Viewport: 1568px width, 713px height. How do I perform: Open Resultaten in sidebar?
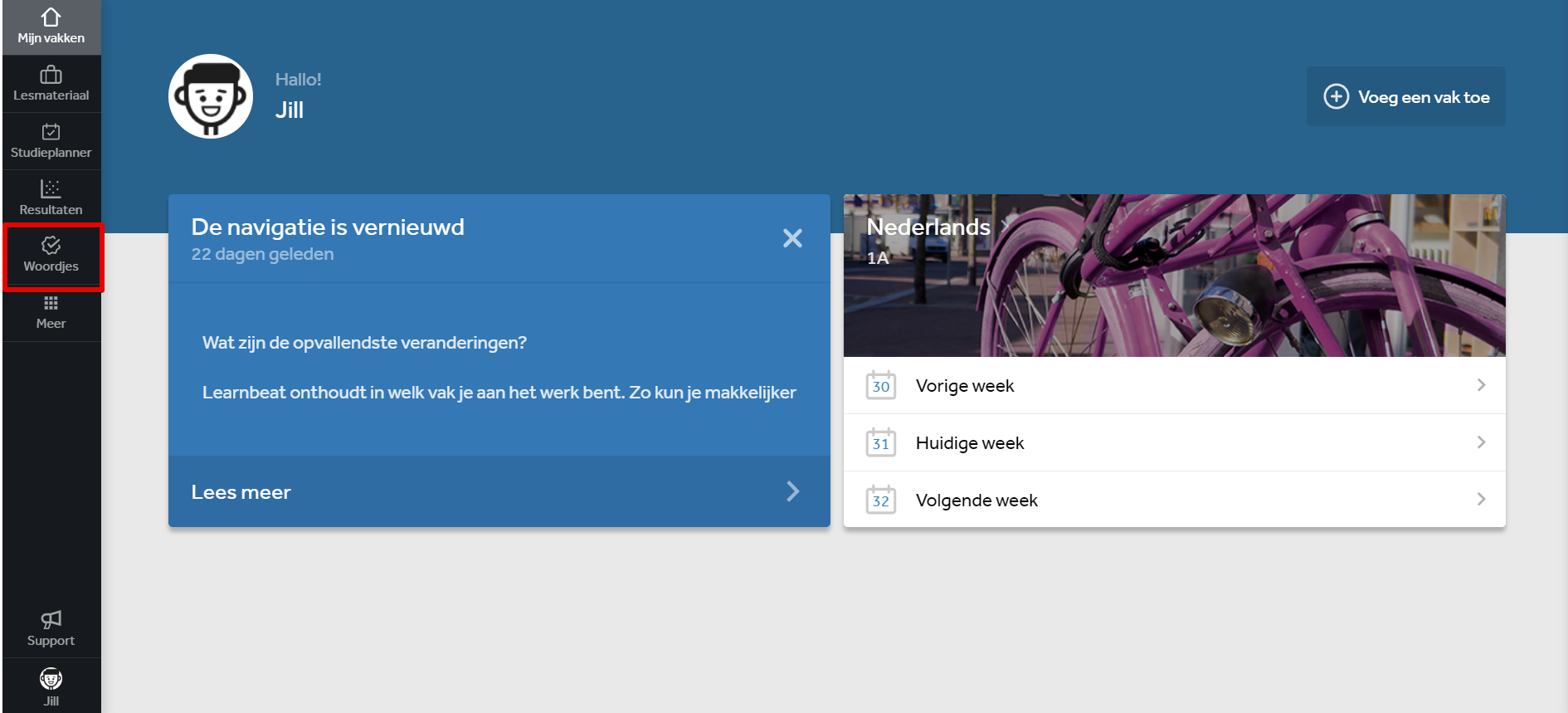(x=51, y=198)
